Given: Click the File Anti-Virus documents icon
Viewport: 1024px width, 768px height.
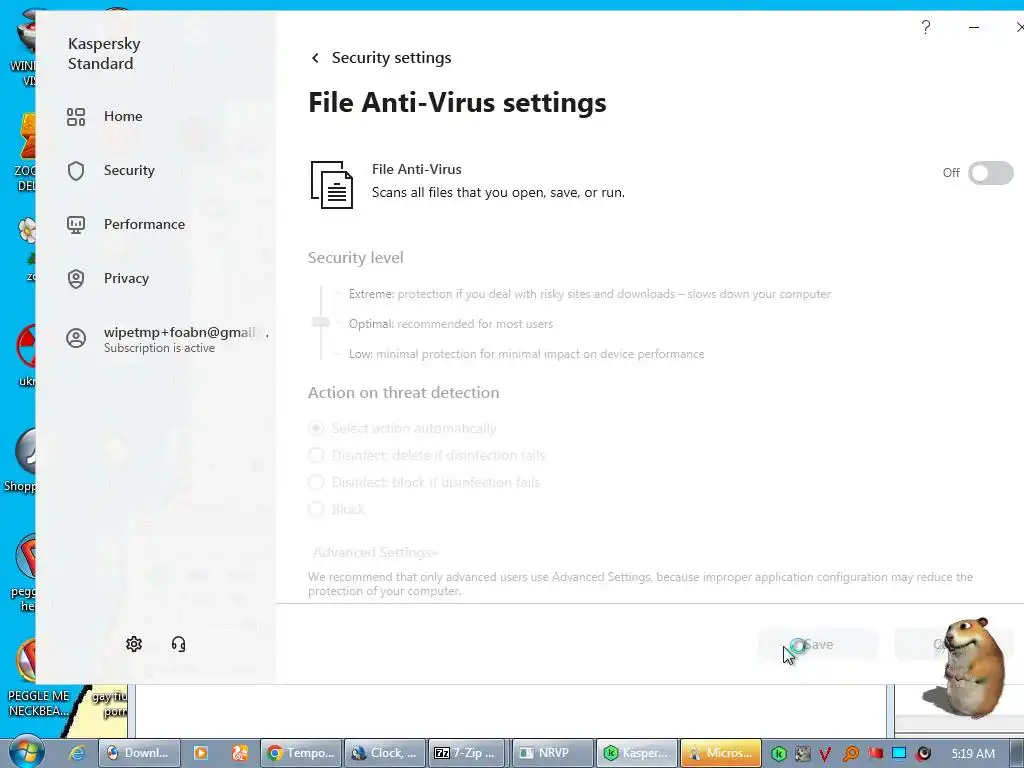Looking at the screenshot, I should [x=332, y=185].
